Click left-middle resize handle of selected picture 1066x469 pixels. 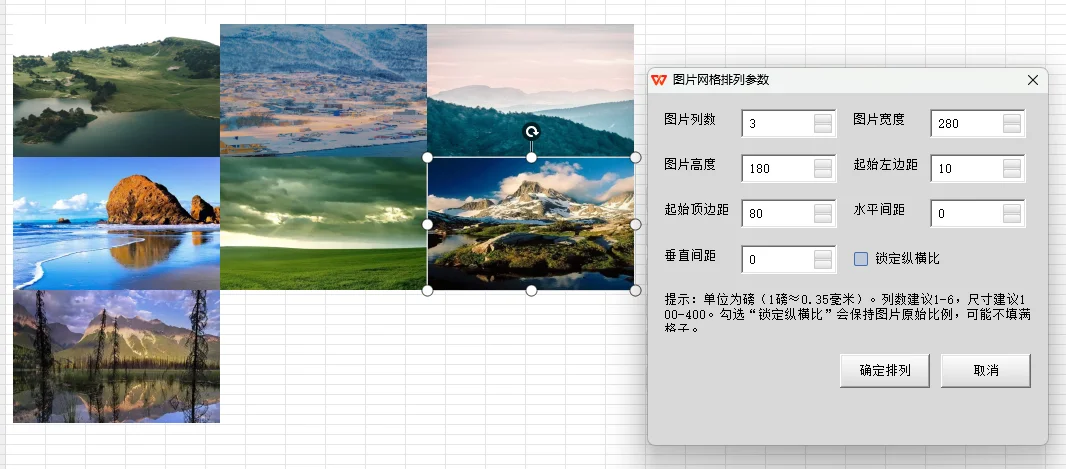428,224
